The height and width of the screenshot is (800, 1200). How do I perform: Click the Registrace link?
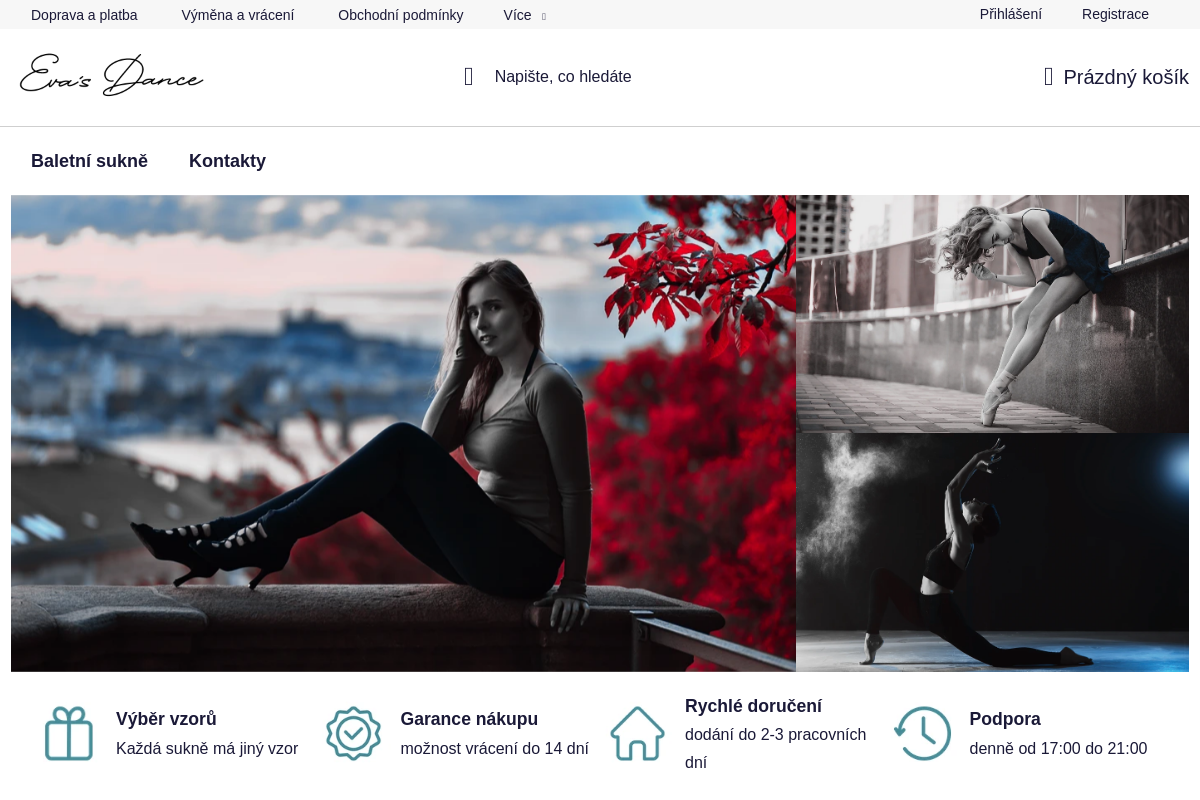[x=1115, y=14]
